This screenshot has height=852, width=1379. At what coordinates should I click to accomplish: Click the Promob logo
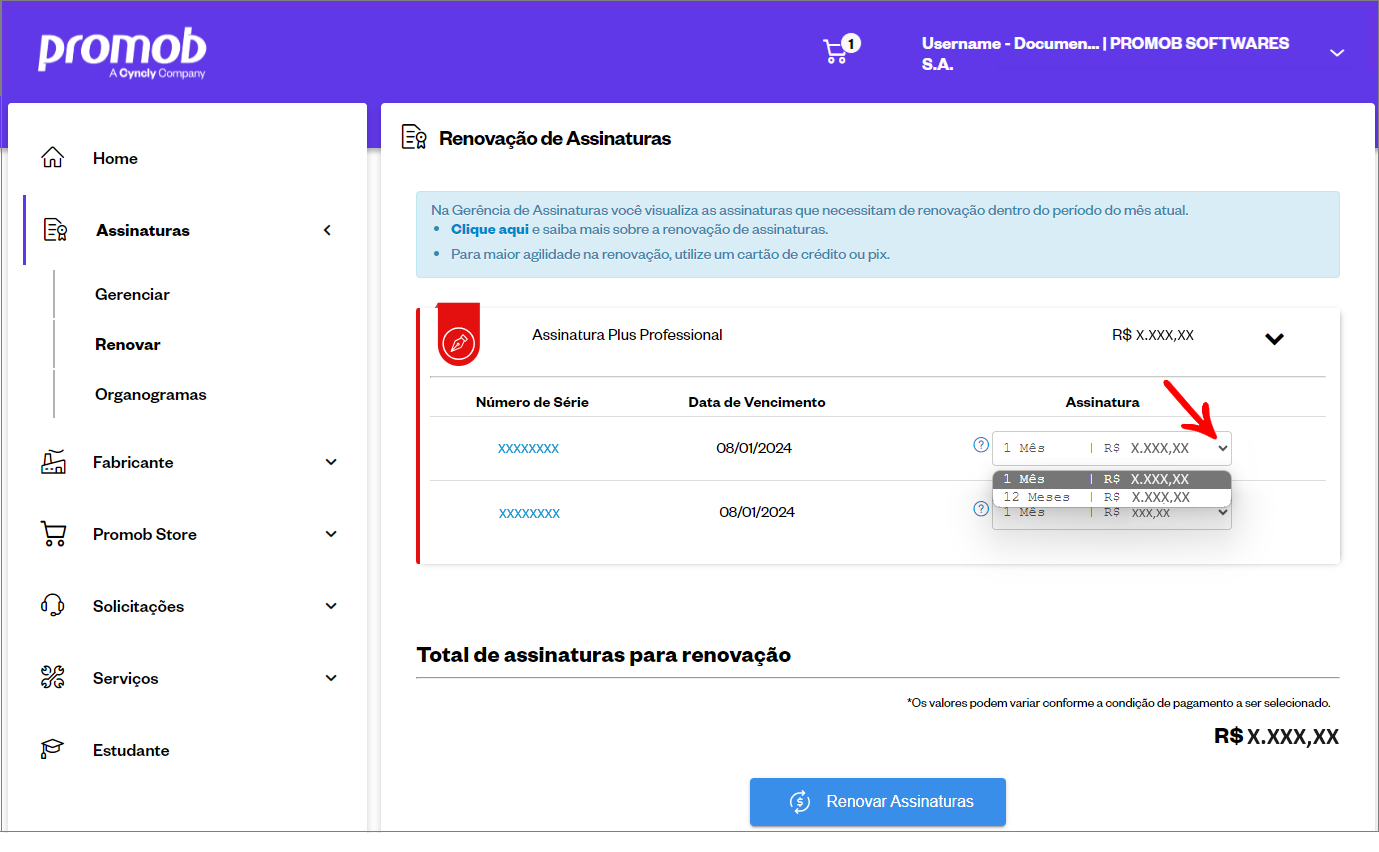122,54
